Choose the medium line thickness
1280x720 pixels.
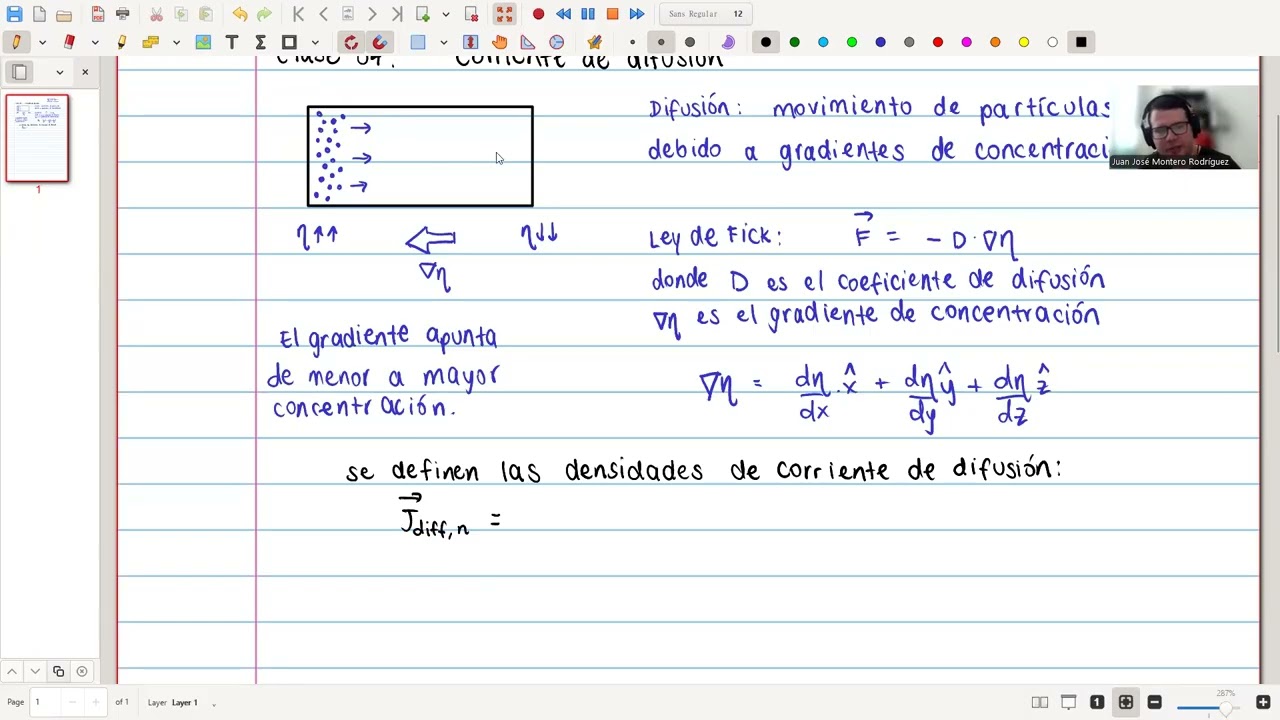point(661,42)
